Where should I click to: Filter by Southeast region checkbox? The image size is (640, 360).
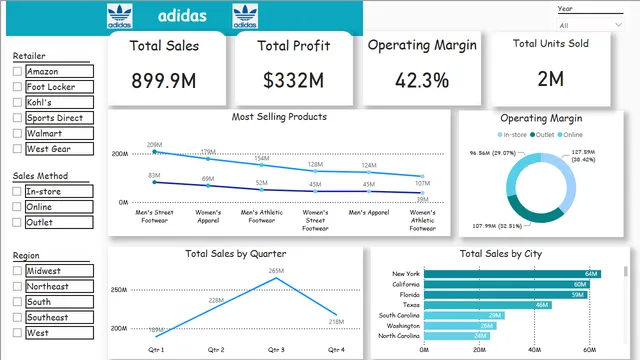(17, 317)
